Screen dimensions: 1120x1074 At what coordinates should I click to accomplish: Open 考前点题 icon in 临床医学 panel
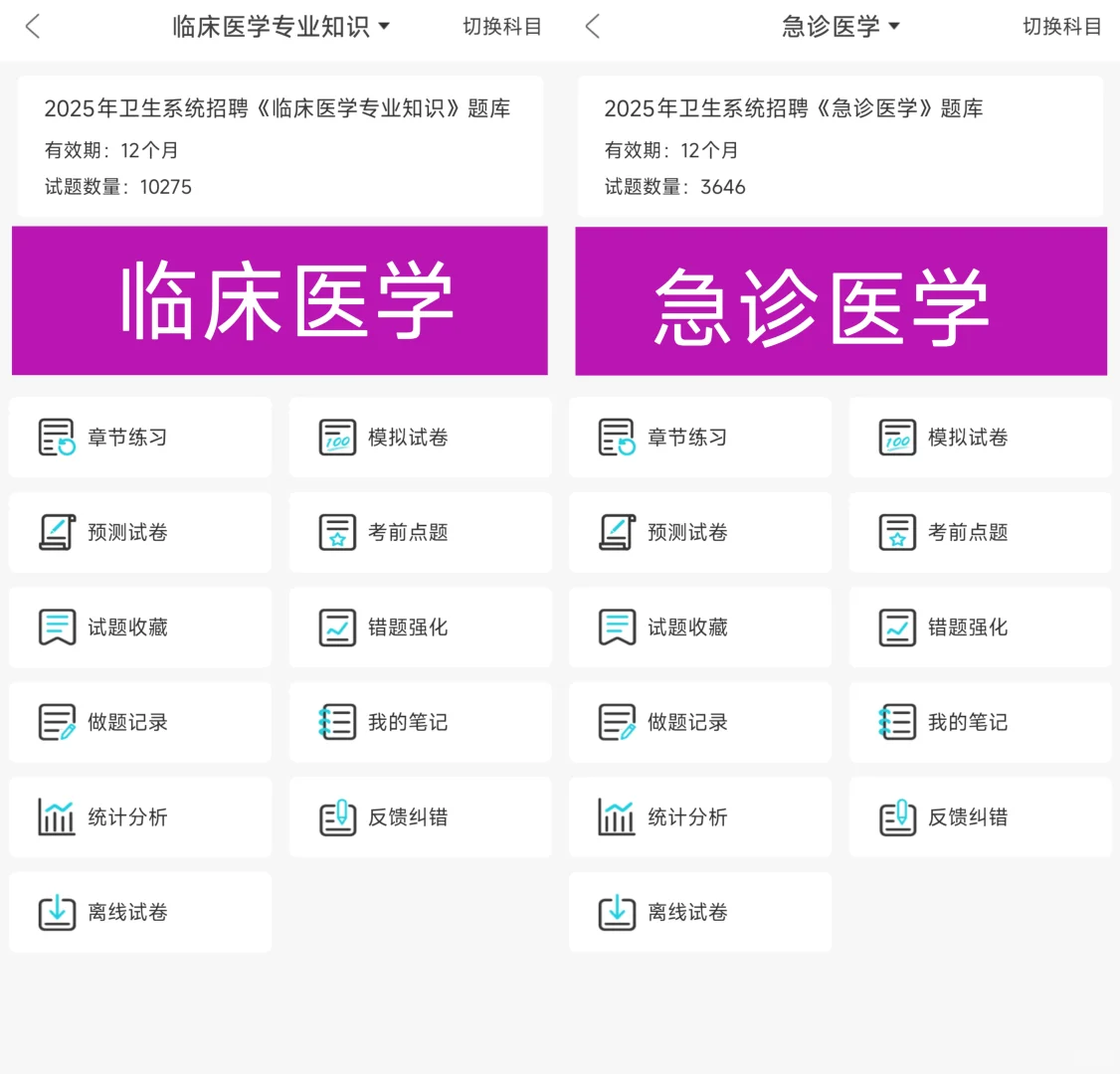[337, 532]
